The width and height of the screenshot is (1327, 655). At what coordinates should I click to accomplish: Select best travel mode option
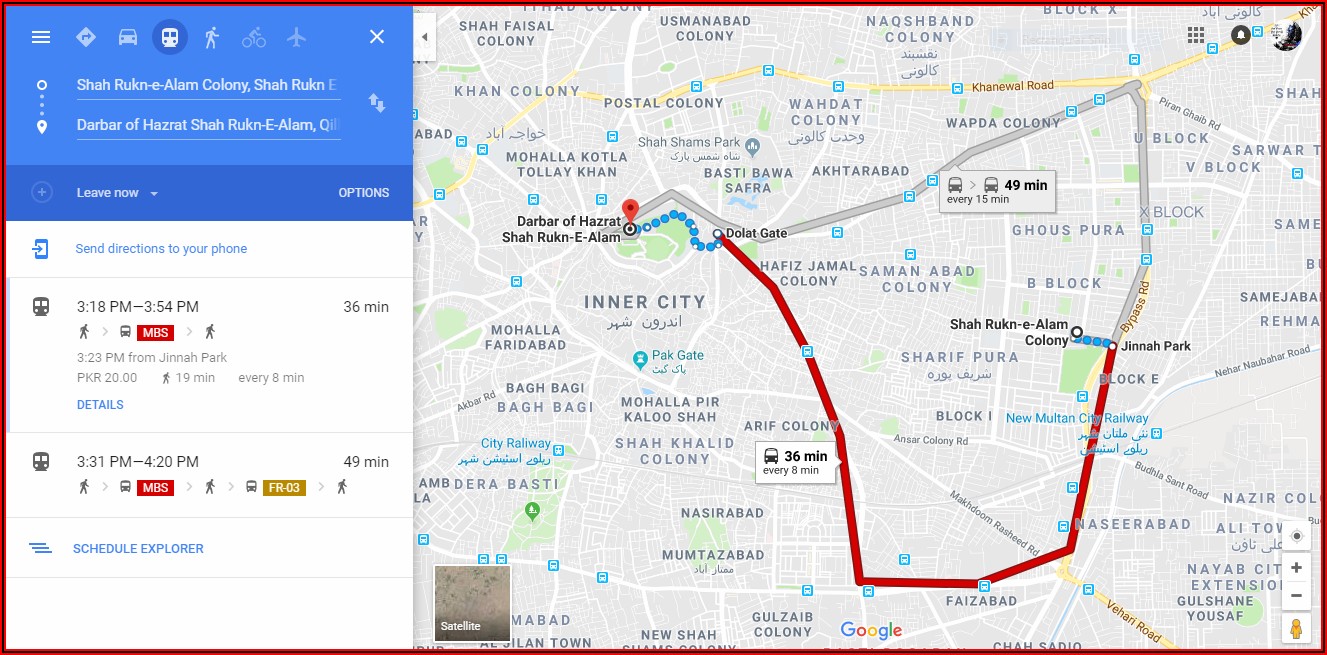(x=86, y=37)
